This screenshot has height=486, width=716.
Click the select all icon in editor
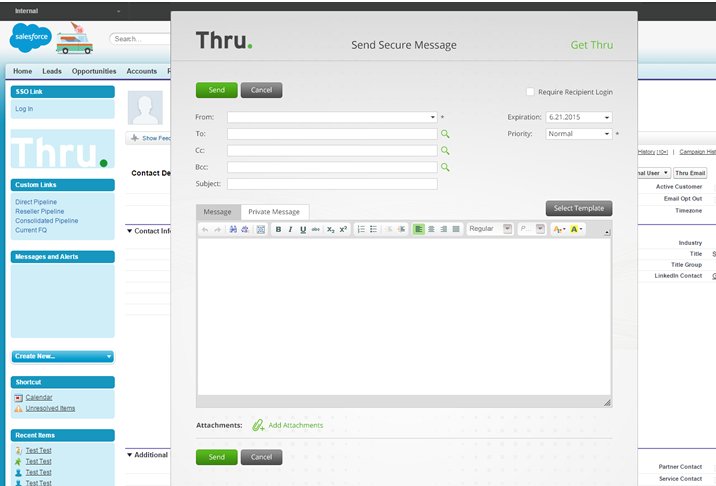260,229
